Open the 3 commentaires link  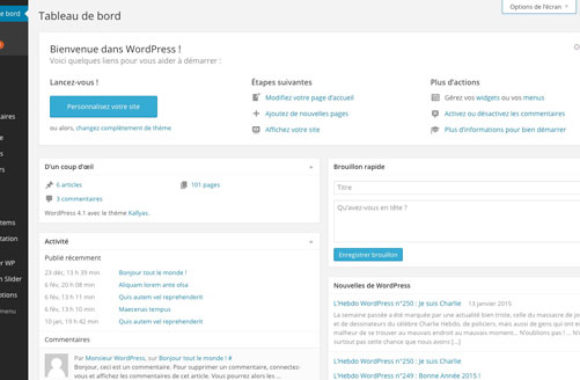(79, 199)
